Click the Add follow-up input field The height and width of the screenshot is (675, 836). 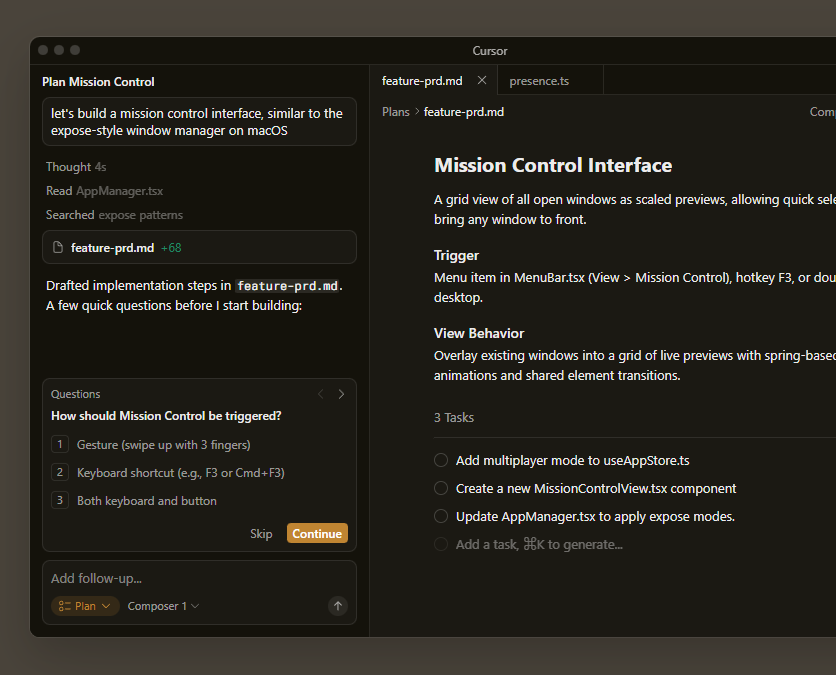pos(190,579)
